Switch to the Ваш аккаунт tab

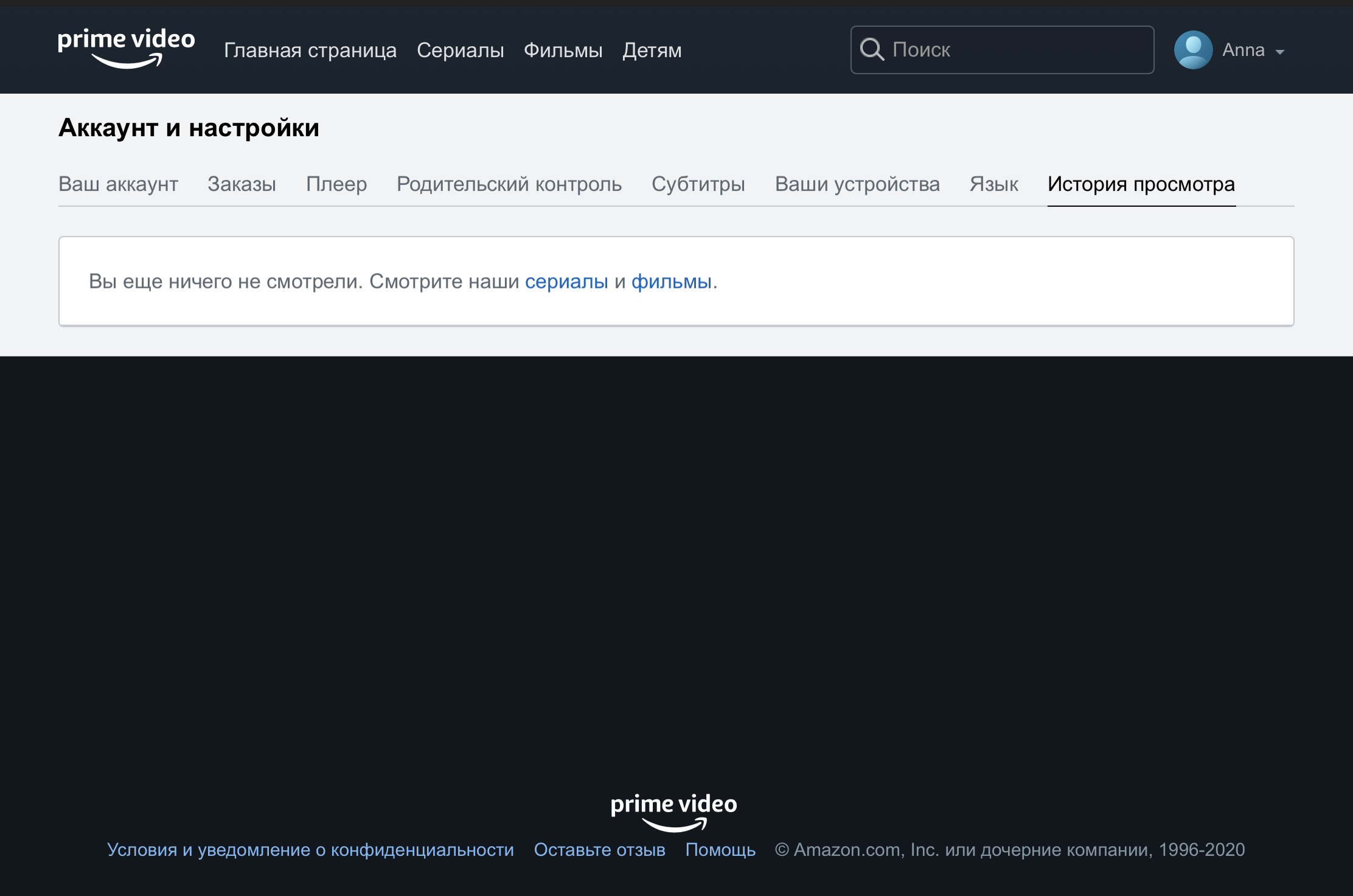click(x=118, y=184)
